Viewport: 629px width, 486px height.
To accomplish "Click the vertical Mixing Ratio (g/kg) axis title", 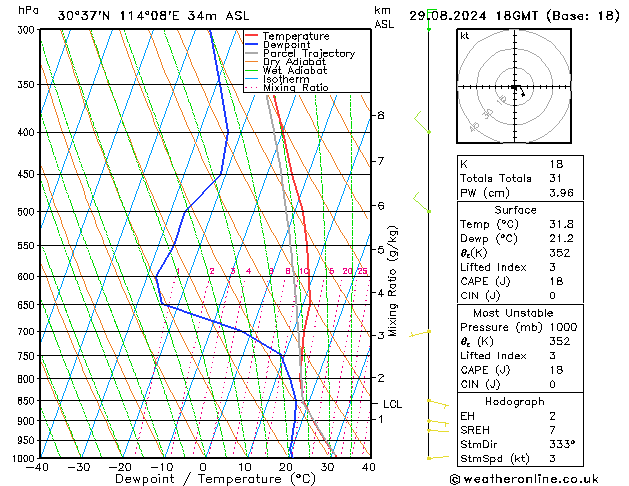I will (x=392, y=281).
